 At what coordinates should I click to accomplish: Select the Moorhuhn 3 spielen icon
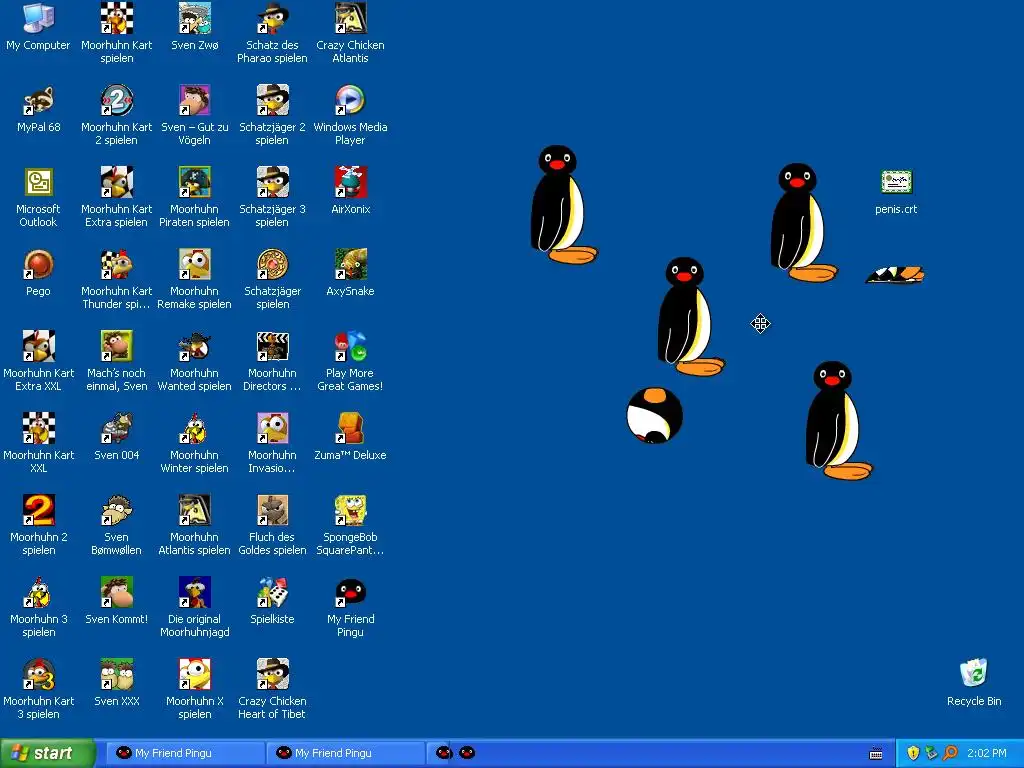pyautogui.click(x=38, y=592)
